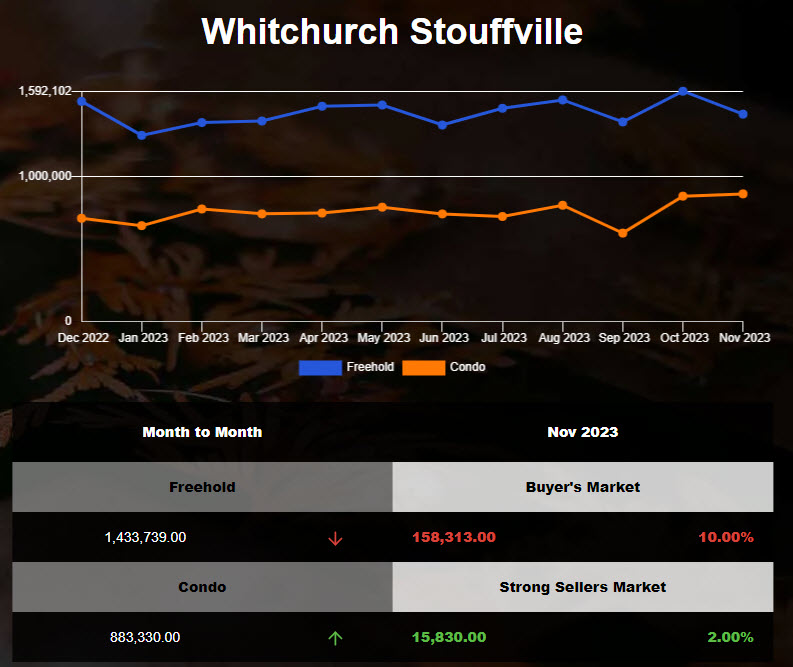The image size is (793, 667).
Task: Click the green up arrow in Condo row
Action: tap(335, 637)
